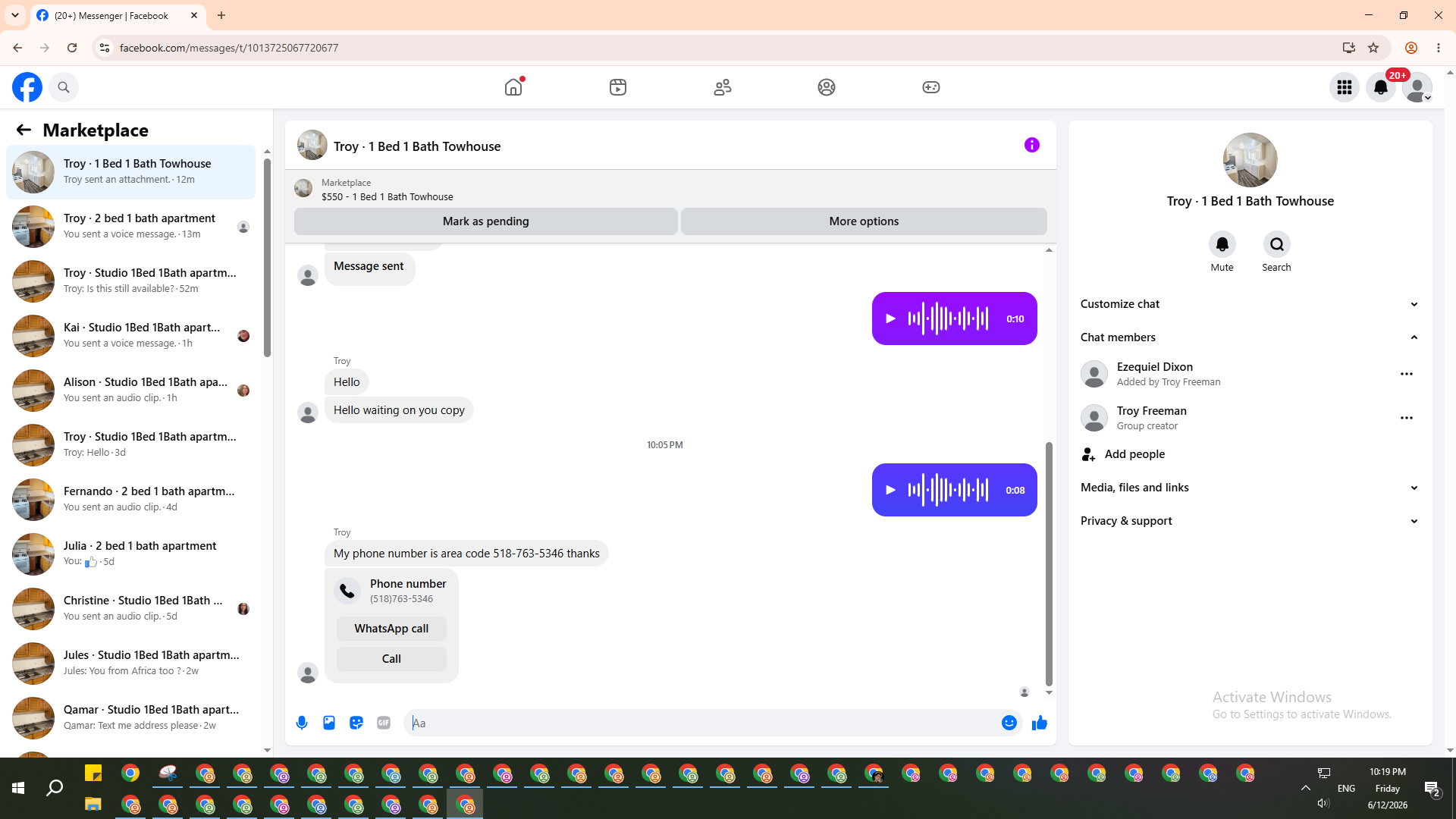Open Fernando · 2 bed 1 bath chat
Screen dimensions: 1456x819
[x=130, y=499]
